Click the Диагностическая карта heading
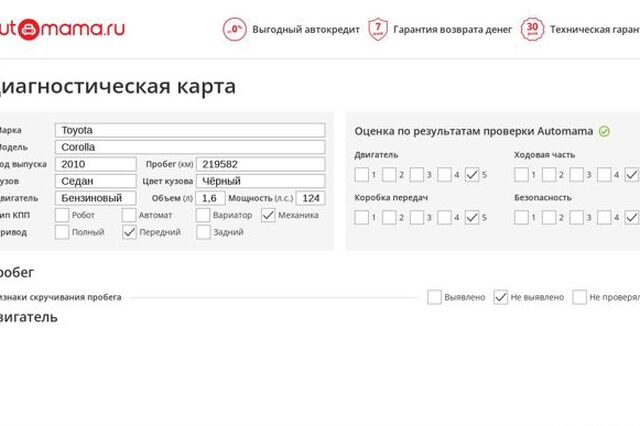This screenshot has height=426, width=640. pyautogui.click(x=118, y=86)
